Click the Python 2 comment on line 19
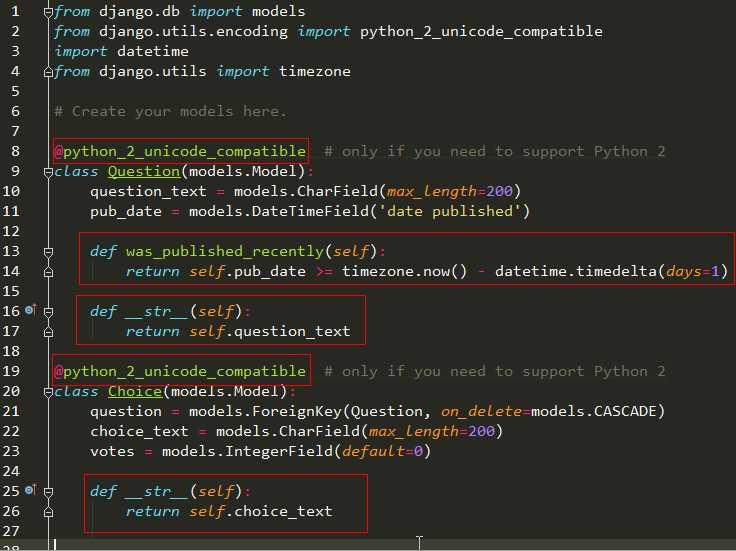The image size is (736, 551). [x=495, y=371]
